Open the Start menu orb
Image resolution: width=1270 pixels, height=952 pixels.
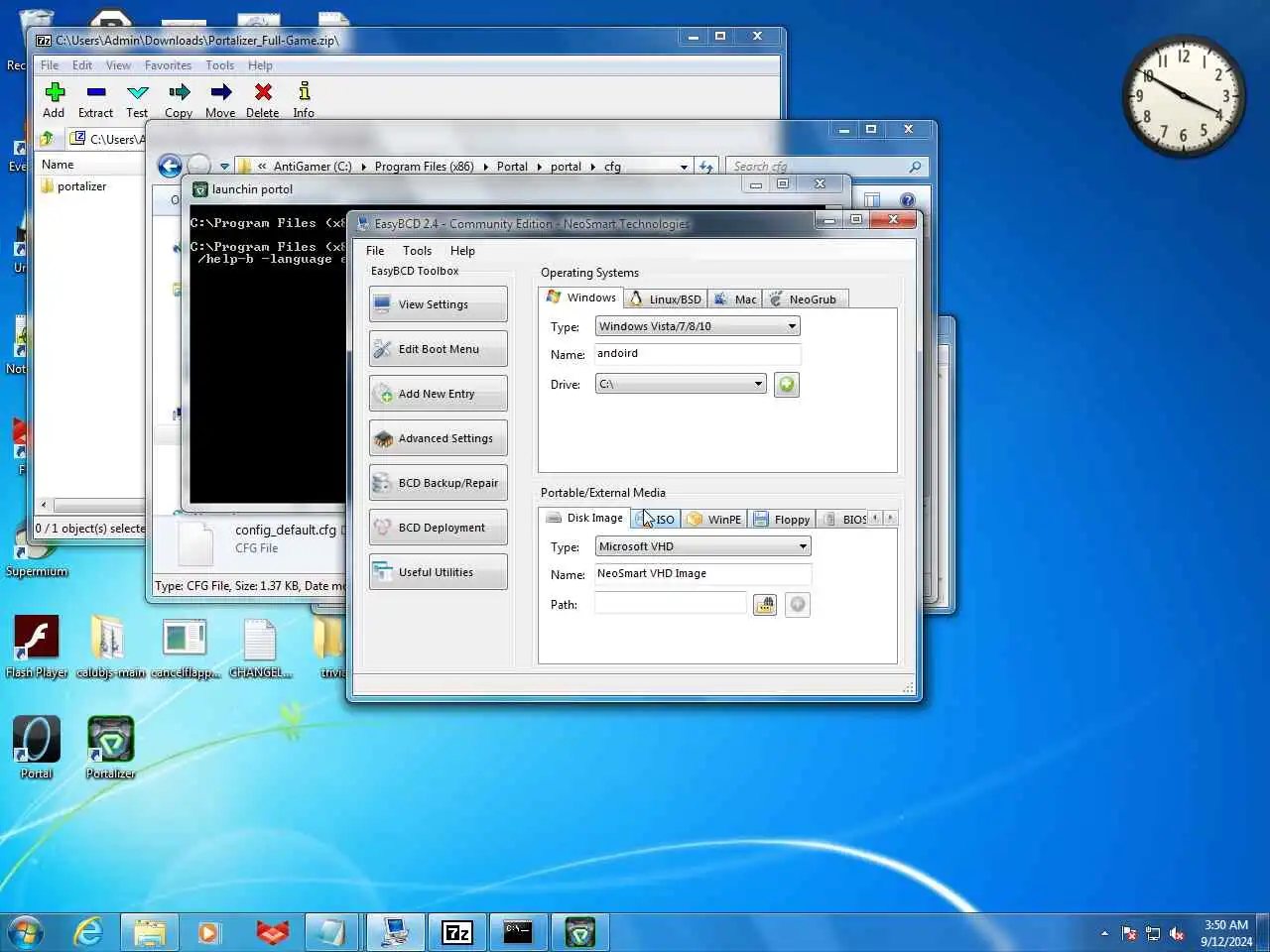click(x=25, y=932)
